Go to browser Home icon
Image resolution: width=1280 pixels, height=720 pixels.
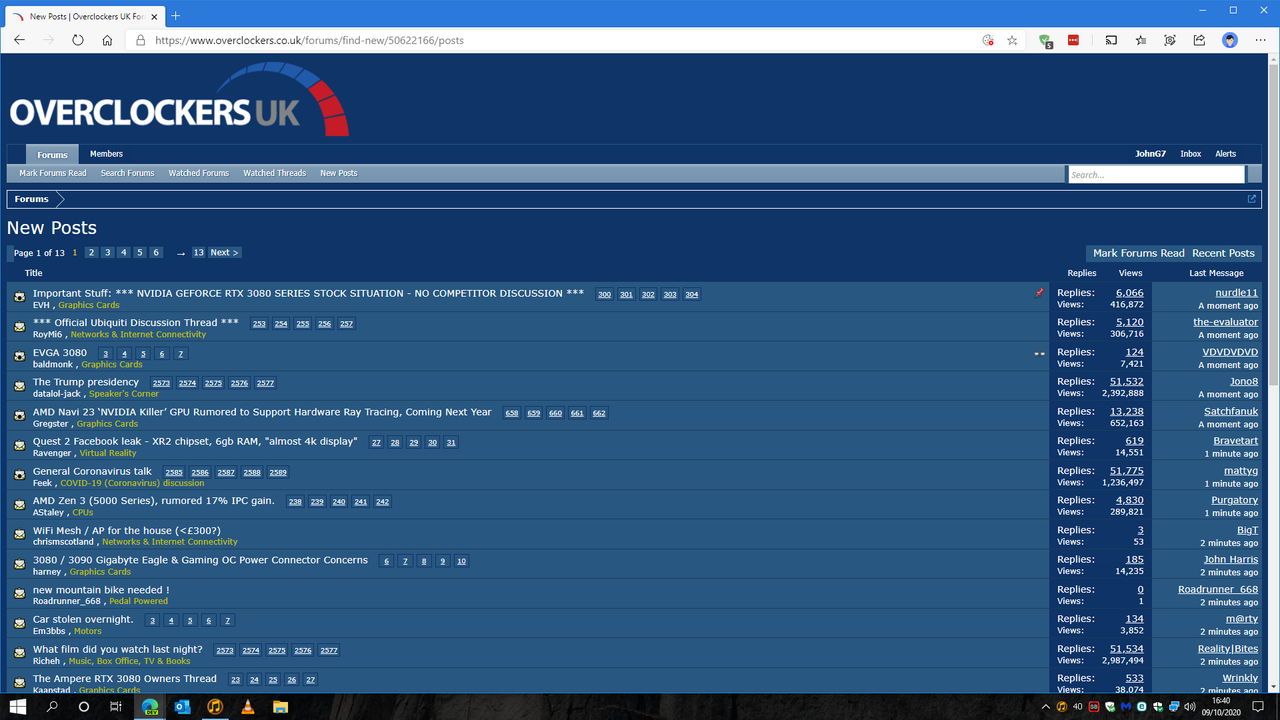coord(107,40)
